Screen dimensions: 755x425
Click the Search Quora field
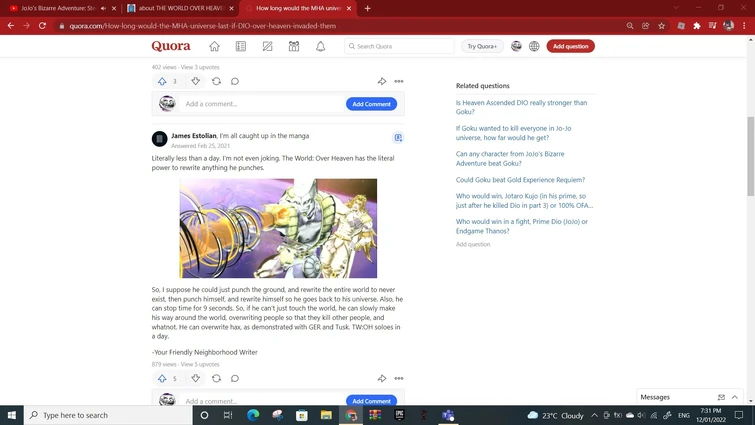pos(399,46)
